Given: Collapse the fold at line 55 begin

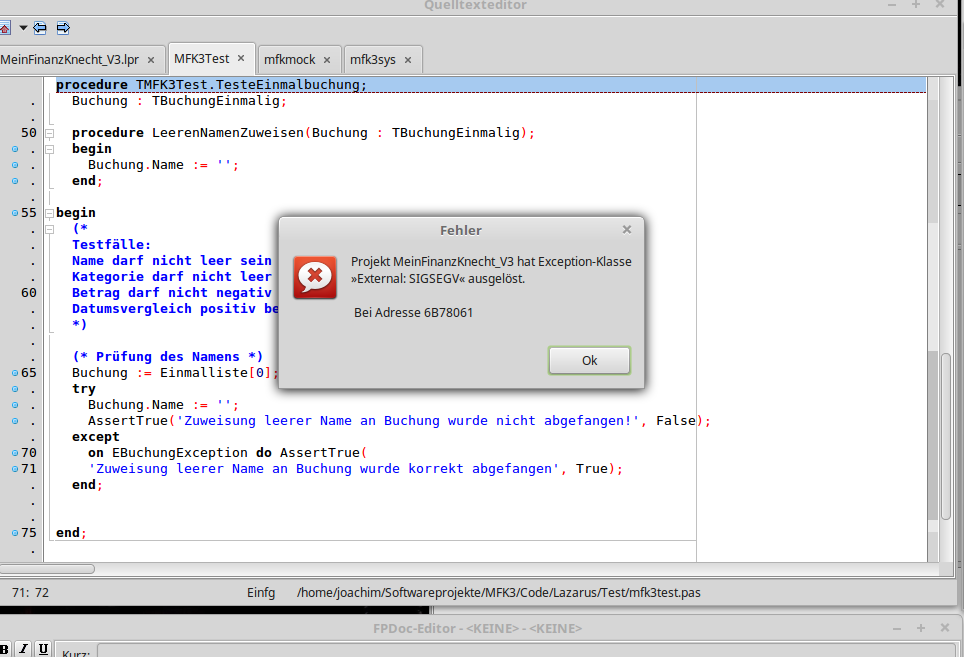Looking at the screenshot, I should (x=49, y=213).
